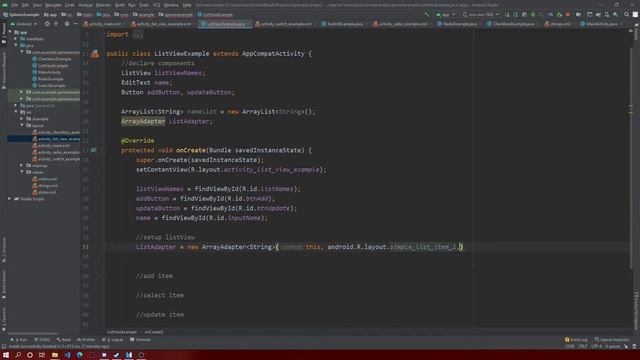Open the Layout Inspector

pos(612,340)
